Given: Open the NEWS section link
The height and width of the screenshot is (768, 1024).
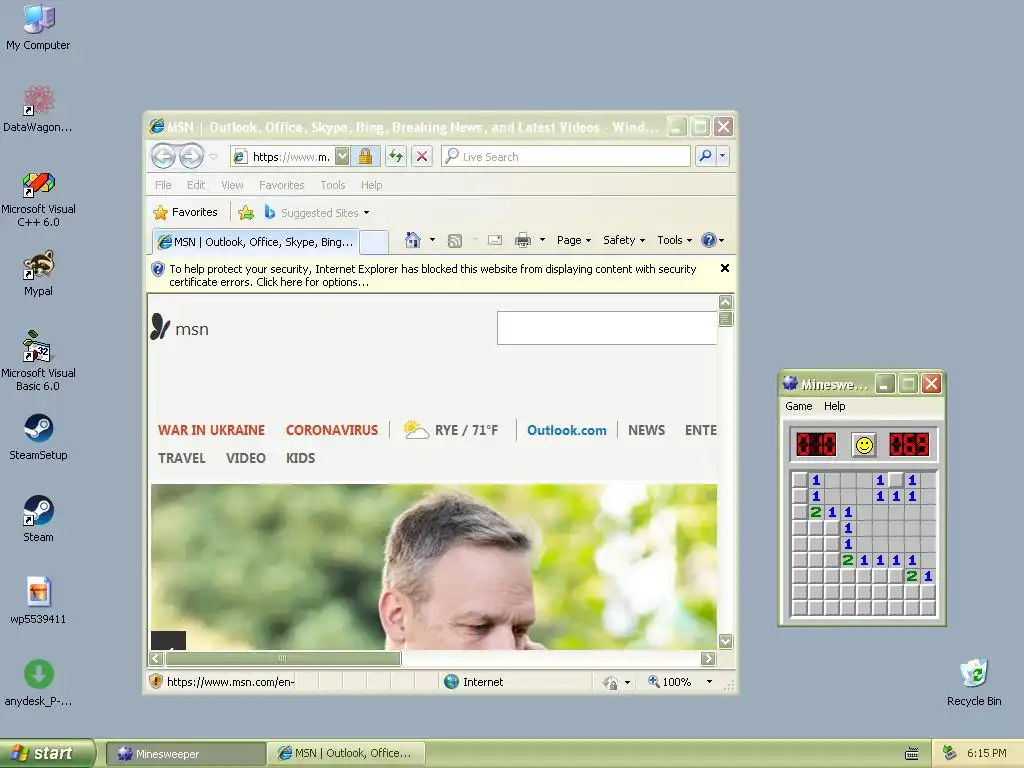Looking at the screenshot, I should 647,430.
